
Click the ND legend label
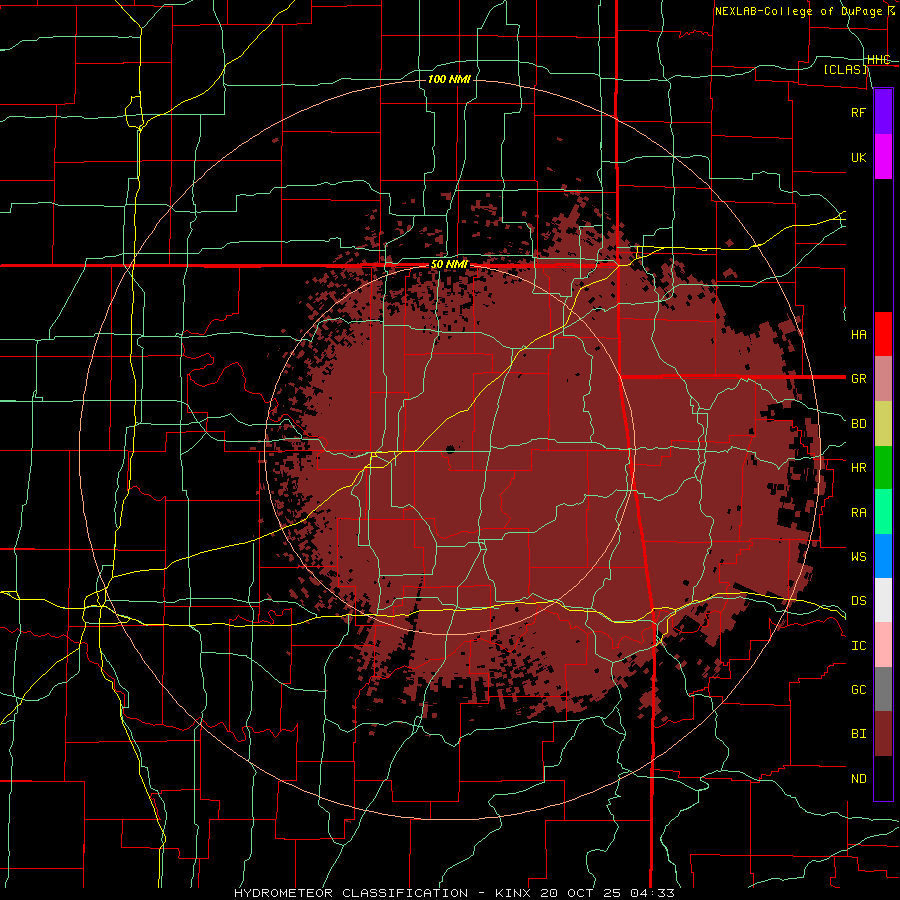pos(858,779)
